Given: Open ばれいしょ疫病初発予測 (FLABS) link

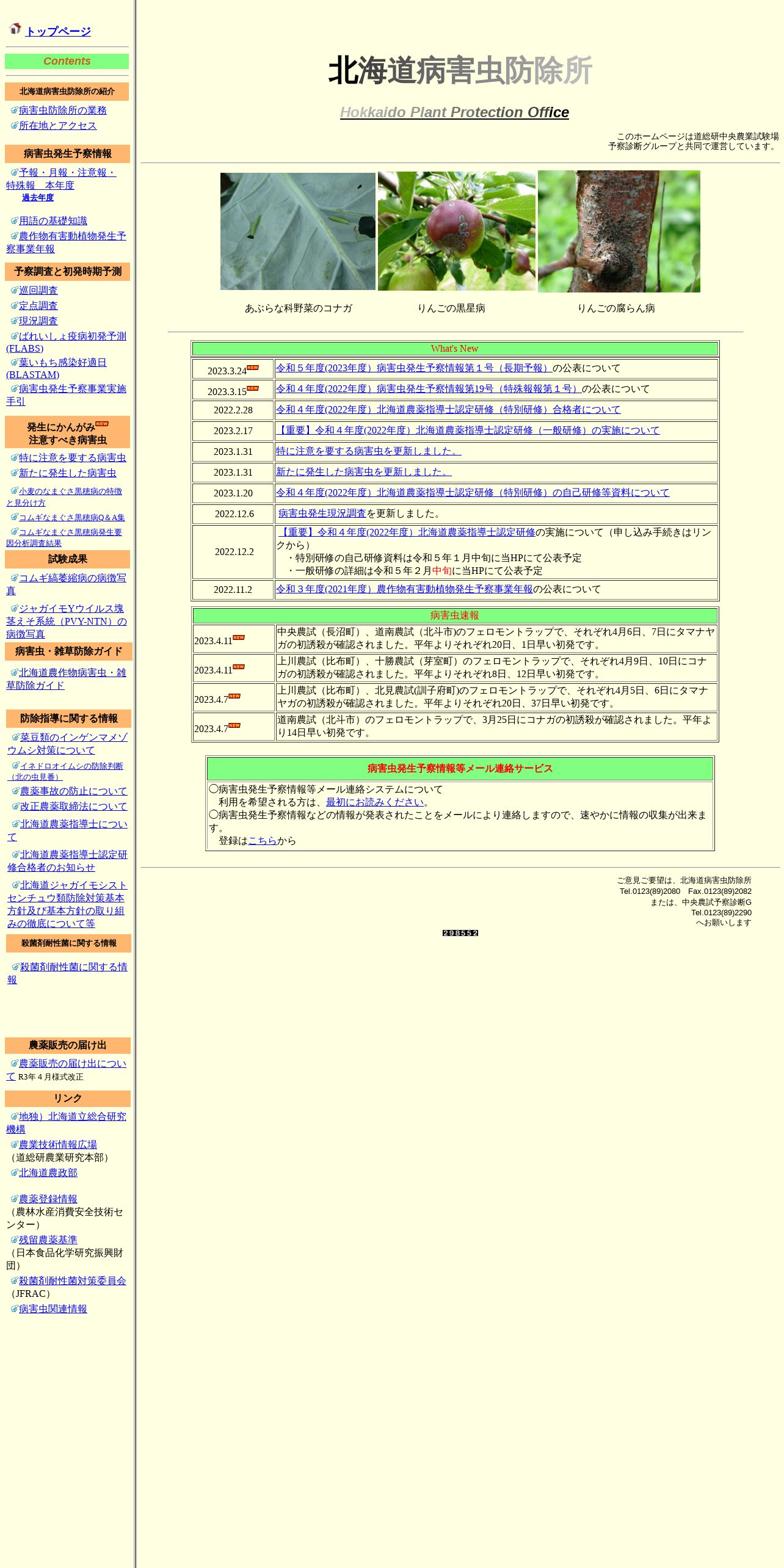Looking at the screenshot, I should [66, 343].
